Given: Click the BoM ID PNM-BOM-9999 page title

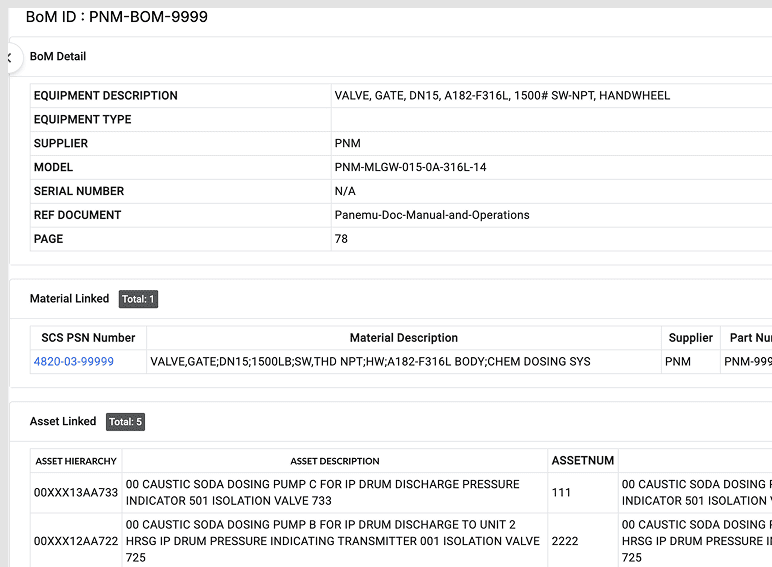Looking at the screenshot, I should 117,17.
